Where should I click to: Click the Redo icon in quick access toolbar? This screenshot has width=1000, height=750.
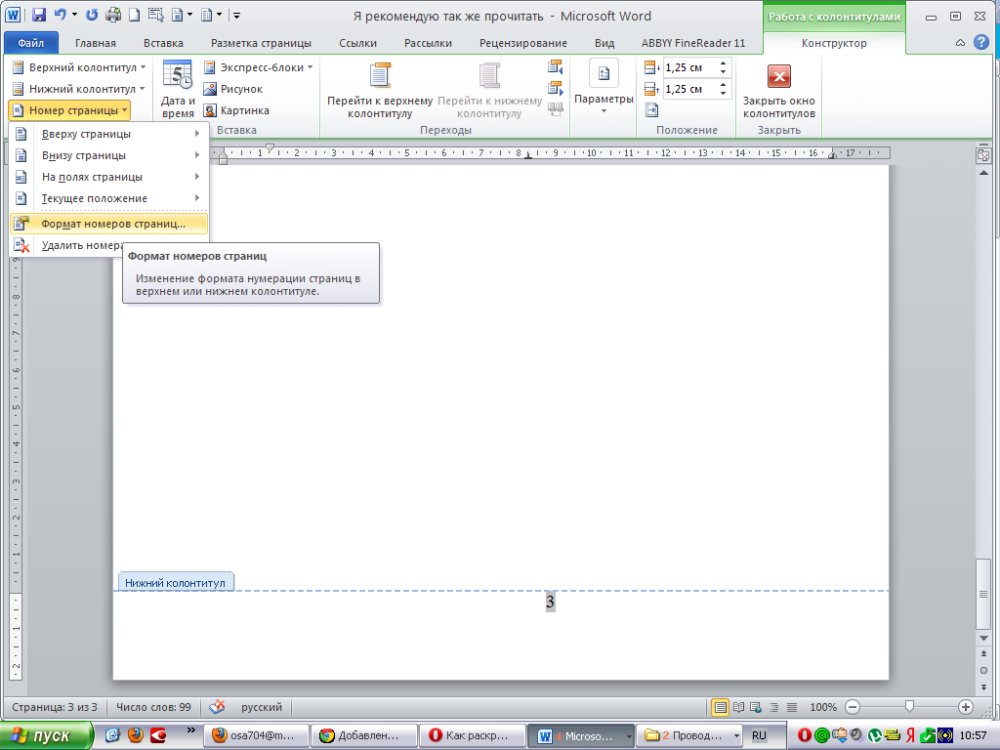[x=92, y=15]
